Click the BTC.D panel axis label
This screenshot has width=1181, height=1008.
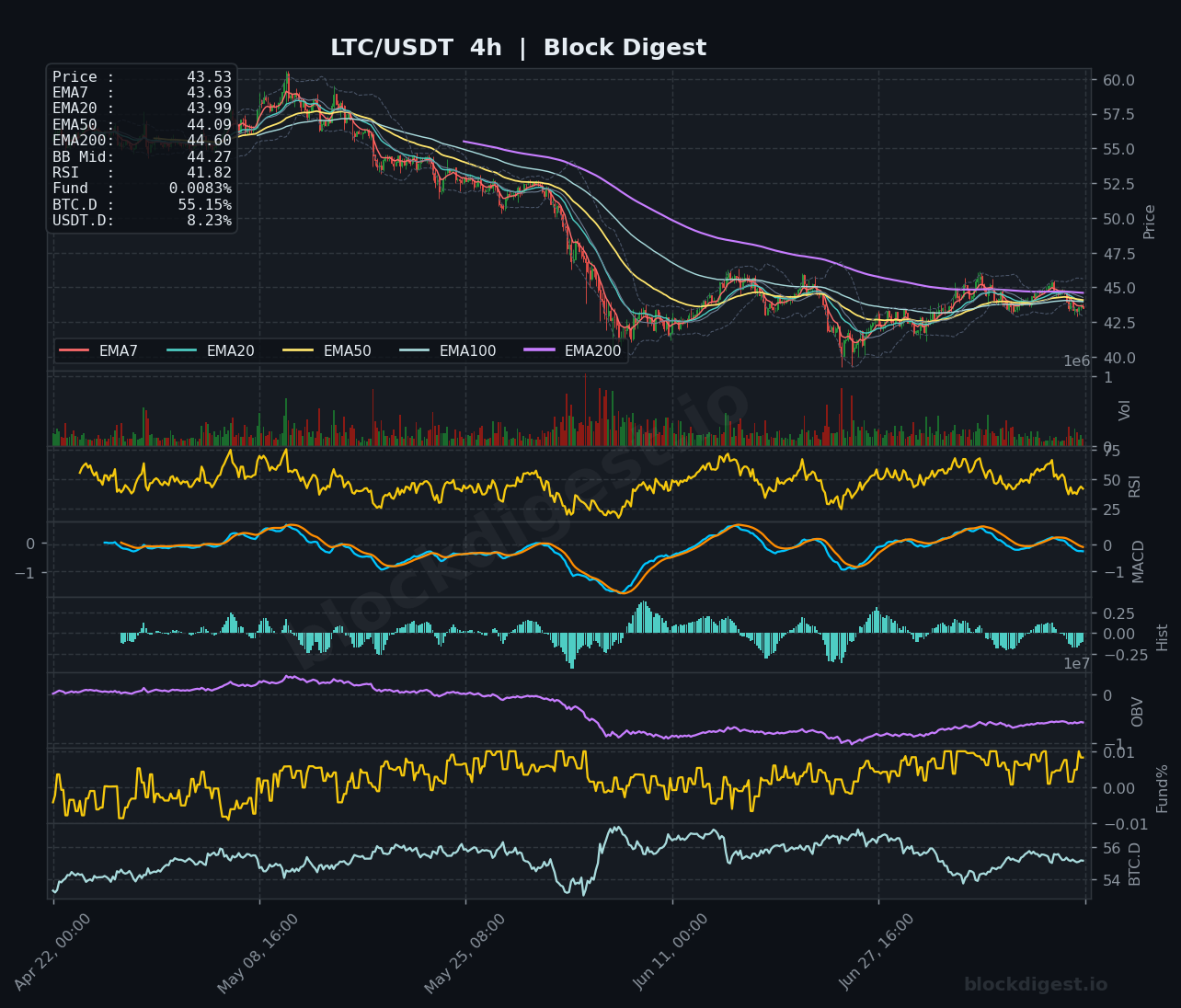1134,864
